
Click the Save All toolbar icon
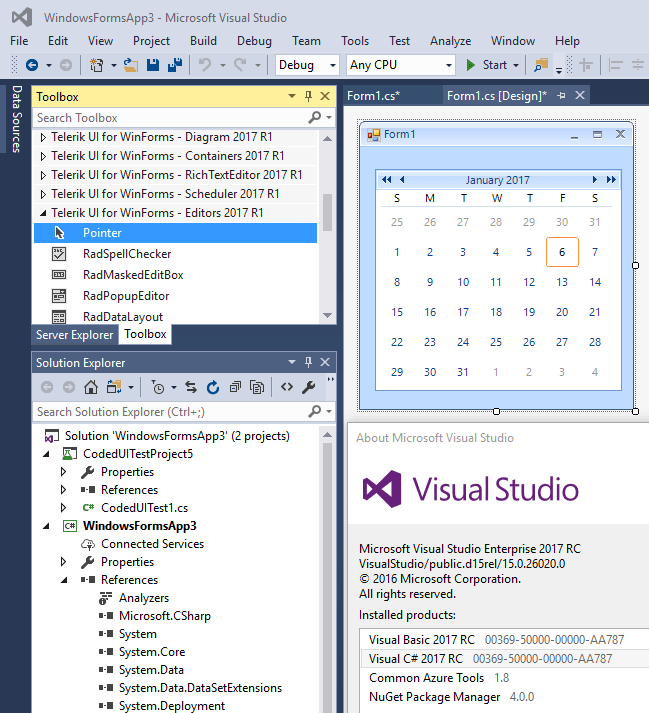coord(175,65)
